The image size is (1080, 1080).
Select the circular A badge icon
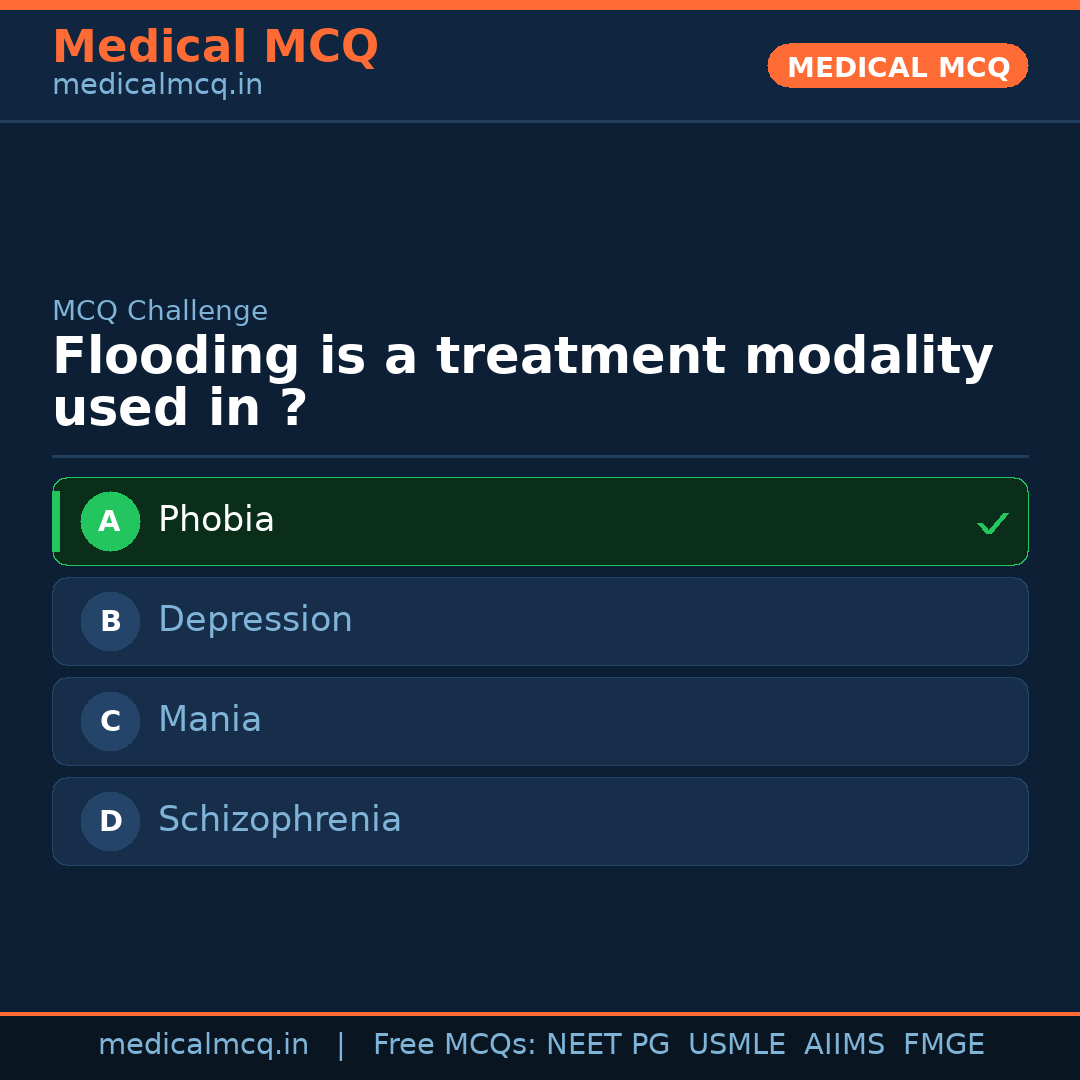[110, 521]
